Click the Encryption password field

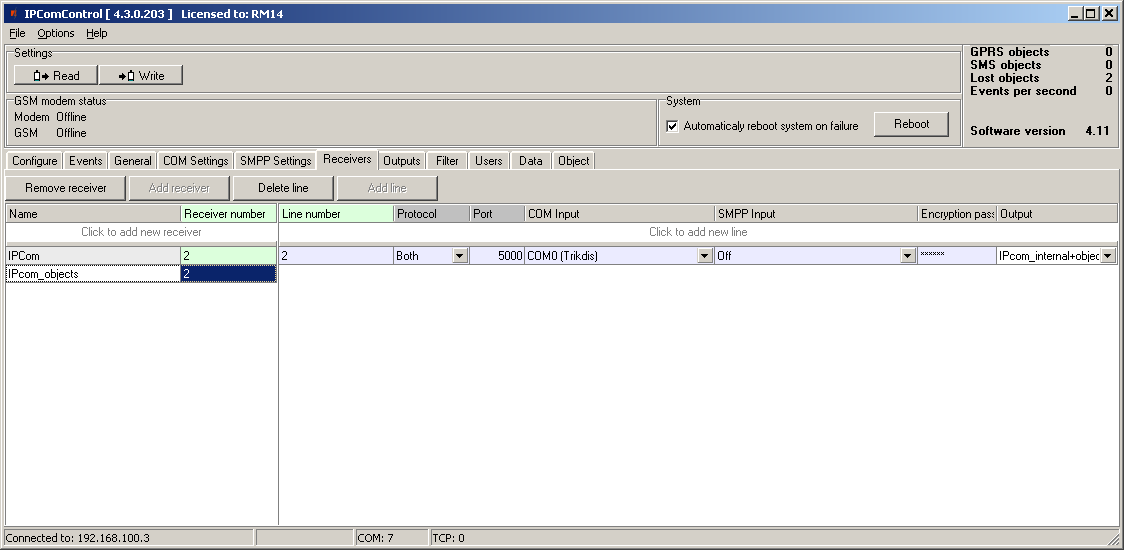coord(956,256)
